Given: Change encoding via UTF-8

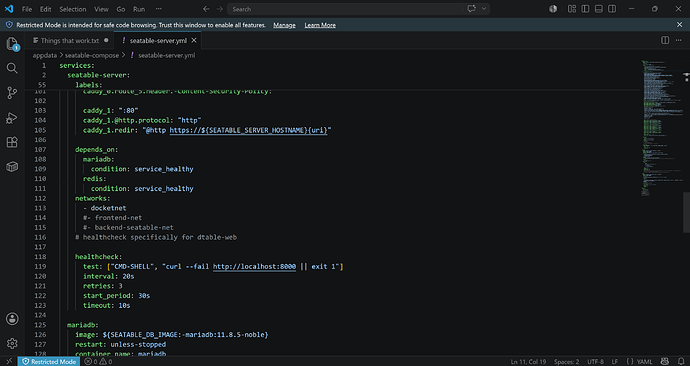Looking at the screenshot, I should point(595,362).
